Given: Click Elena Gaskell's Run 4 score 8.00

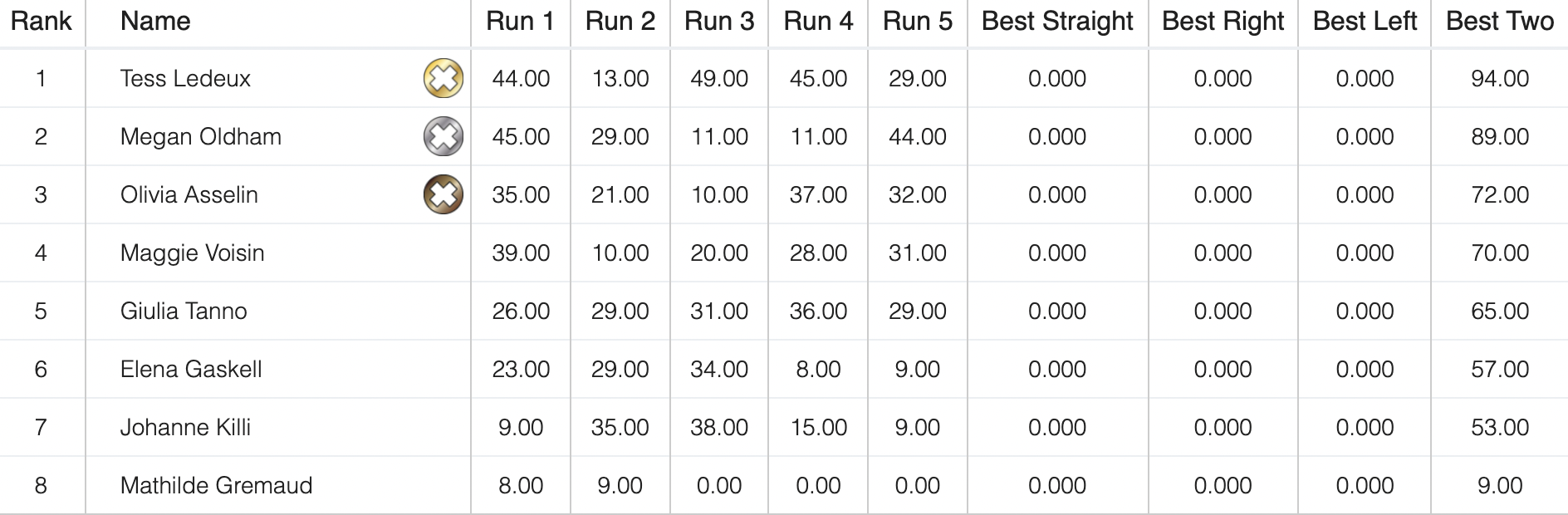Looking at the screenshot, I should pyautogui.click(x=818, y=370).
